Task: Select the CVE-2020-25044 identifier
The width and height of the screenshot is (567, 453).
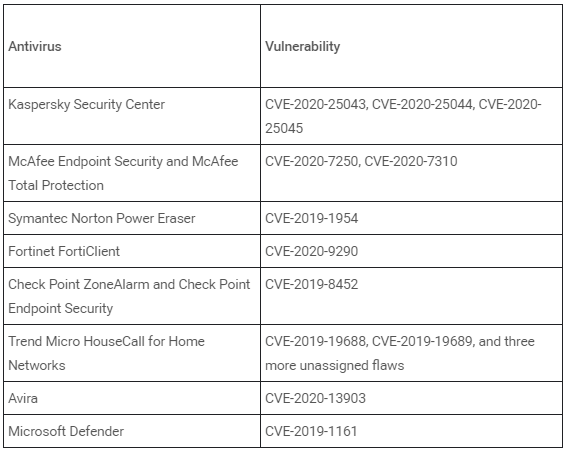Action: (423, 104)
